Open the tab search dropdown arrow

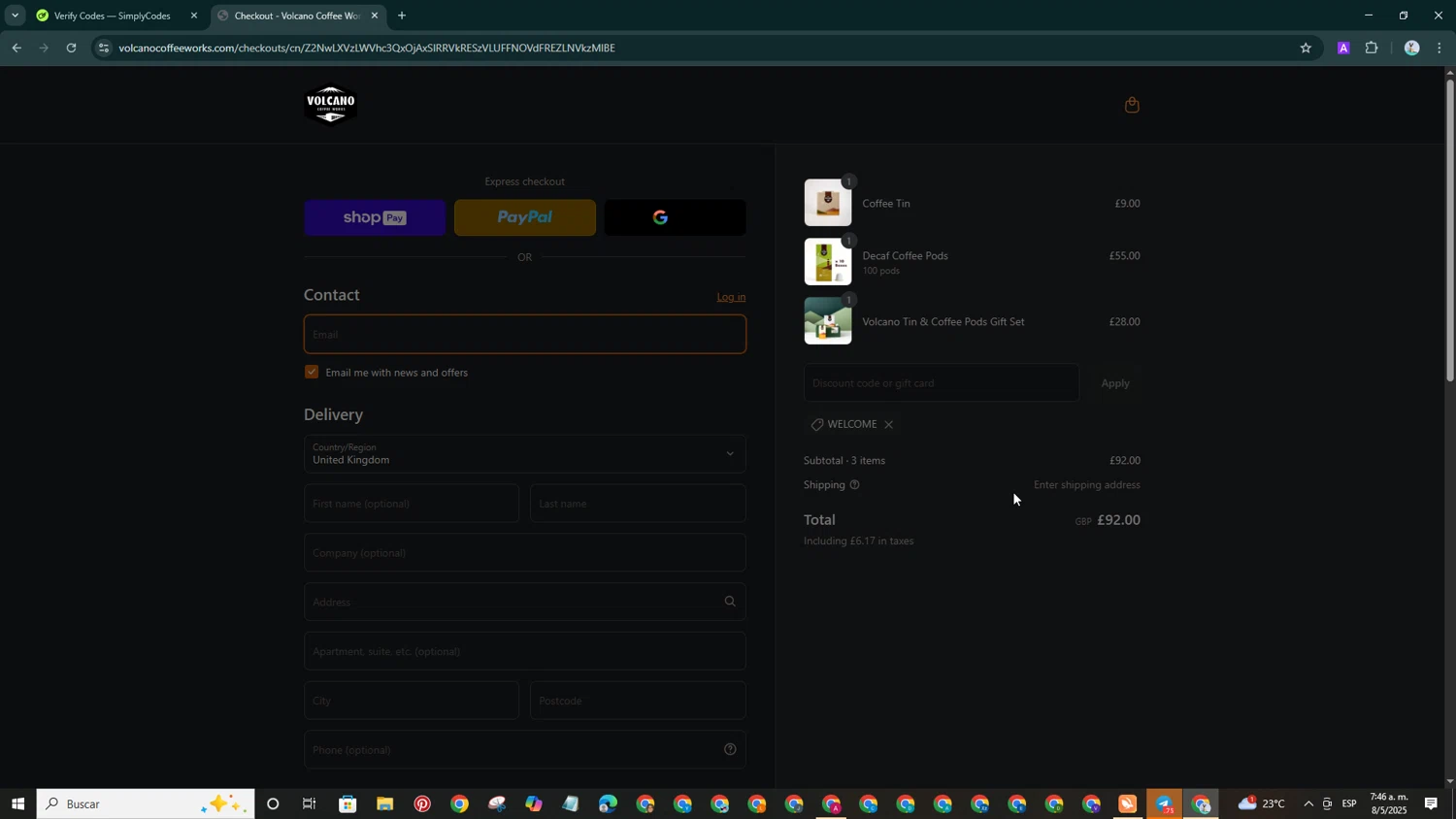click(x=15, y=16)
